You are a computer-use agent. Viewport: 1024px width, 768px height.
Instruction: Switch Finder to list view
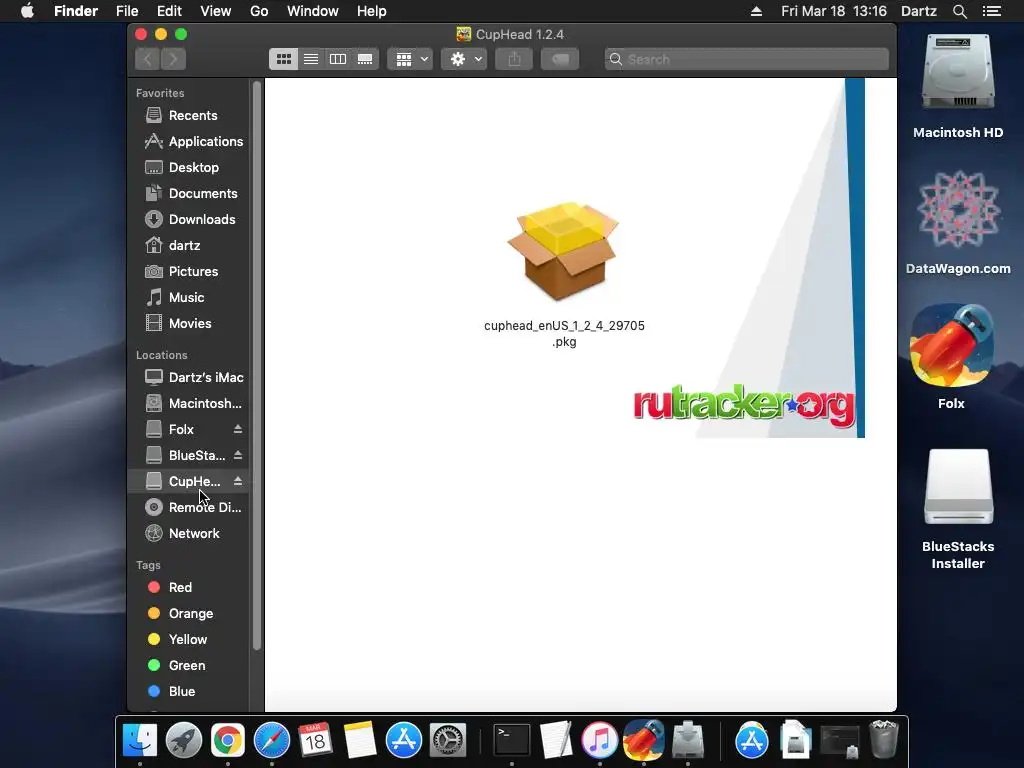311,59
